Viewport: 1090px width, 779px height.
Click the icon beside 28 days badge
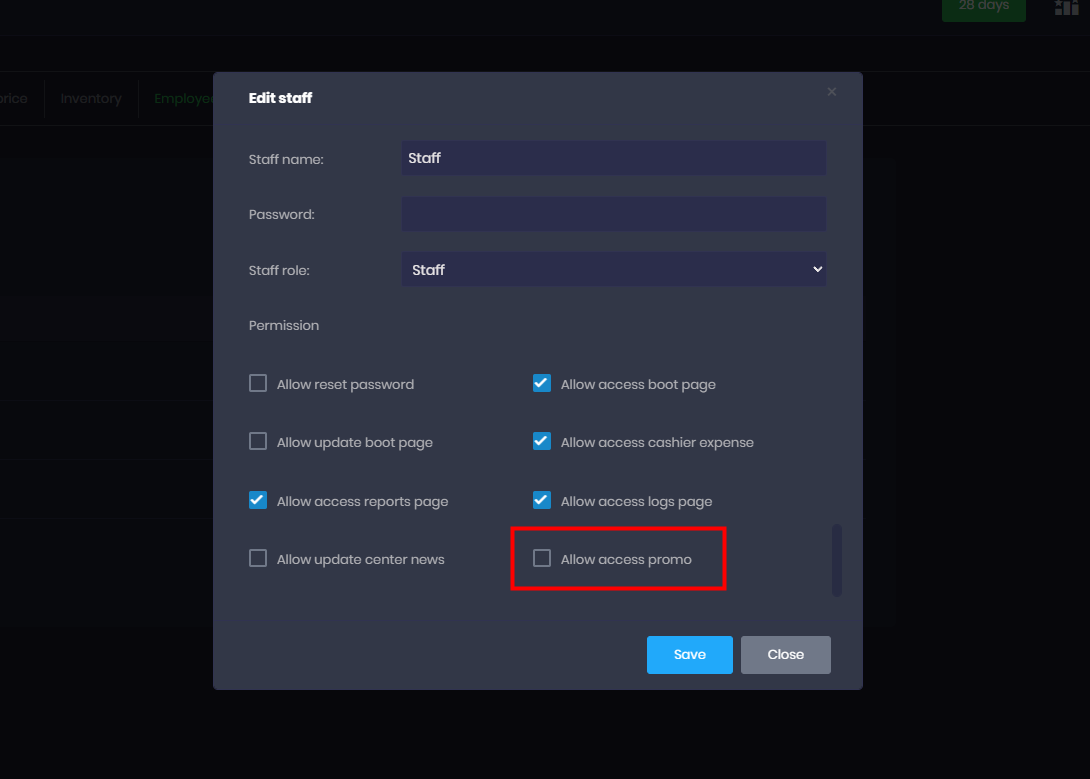[x=1067, y=8]
